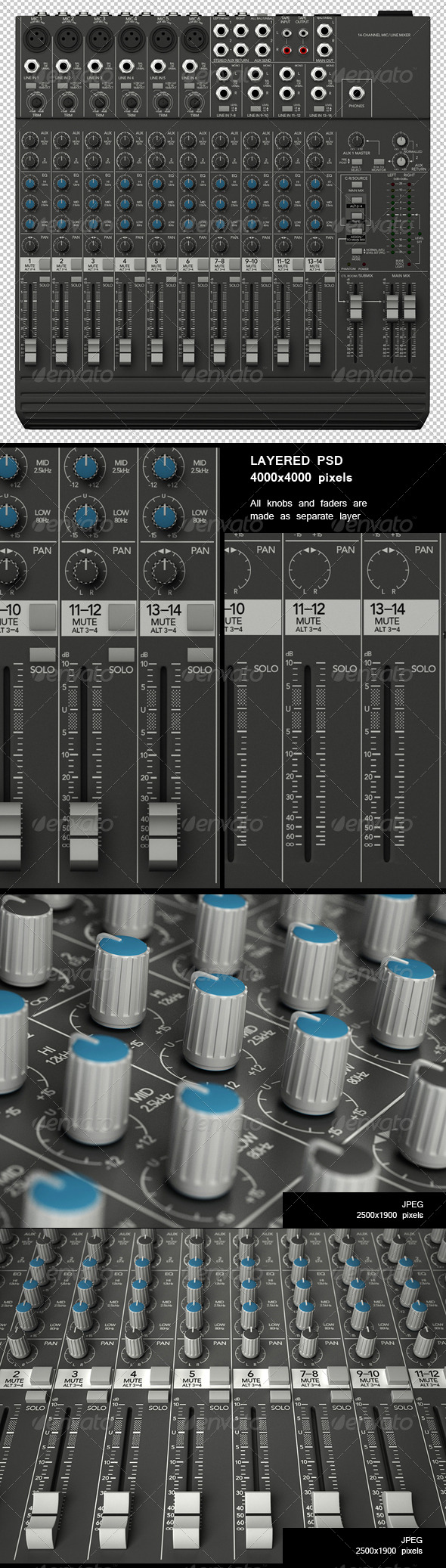446x1568 pixels.
Task: Click the 13–14 SOLO label in knobless close-up
Action: [x=423, y=668]
